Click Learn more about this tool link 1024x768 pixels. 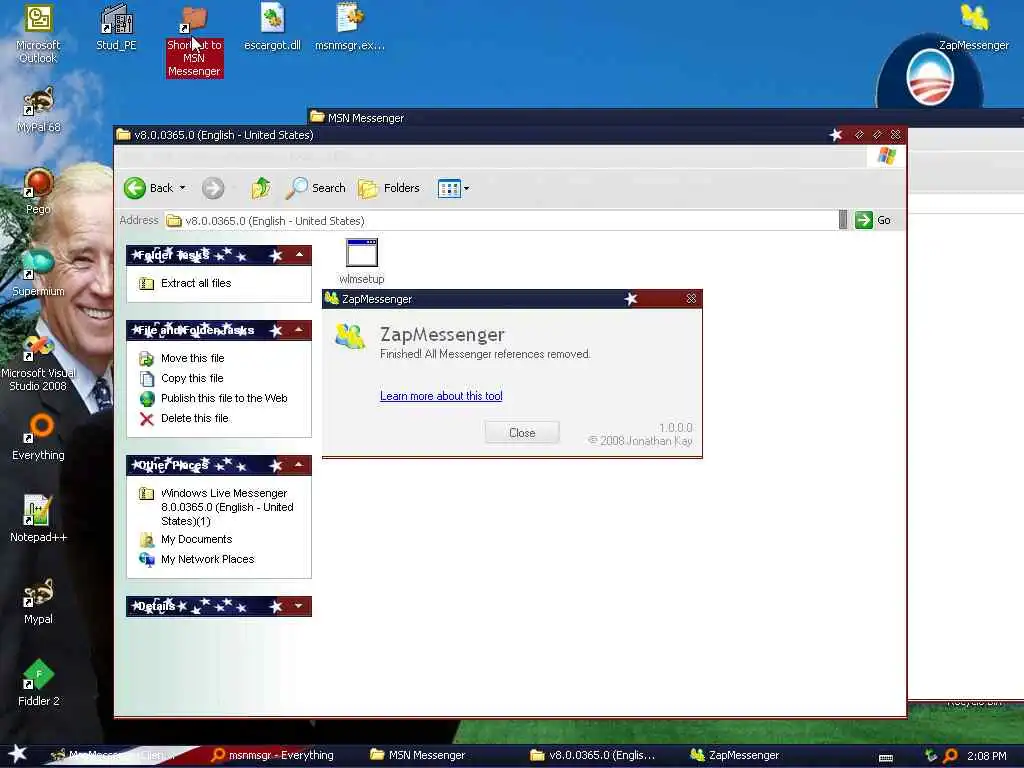coord(441,396)
